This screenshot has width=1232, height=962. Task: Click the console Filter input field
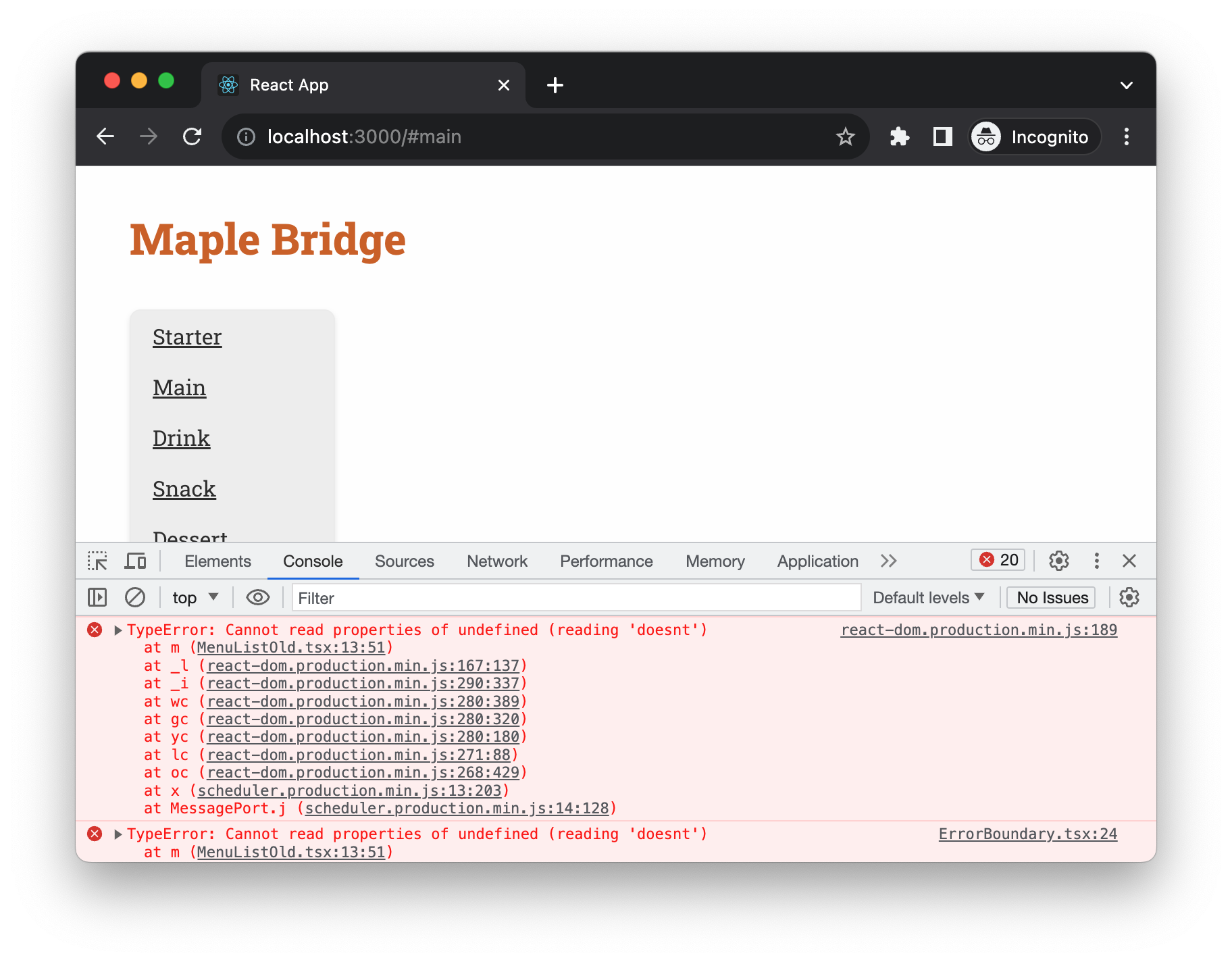click(575, 598)
